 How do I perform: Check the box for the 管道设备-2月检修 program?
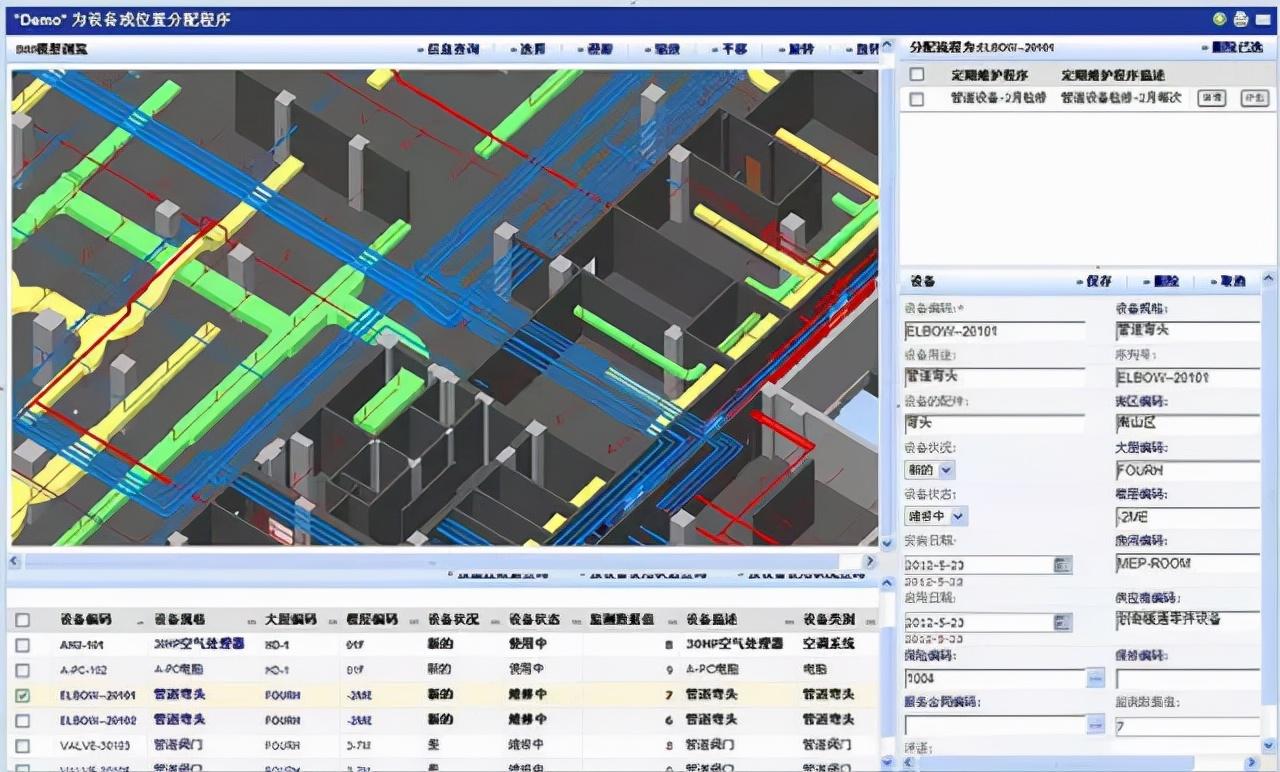[x=915, y=99]
